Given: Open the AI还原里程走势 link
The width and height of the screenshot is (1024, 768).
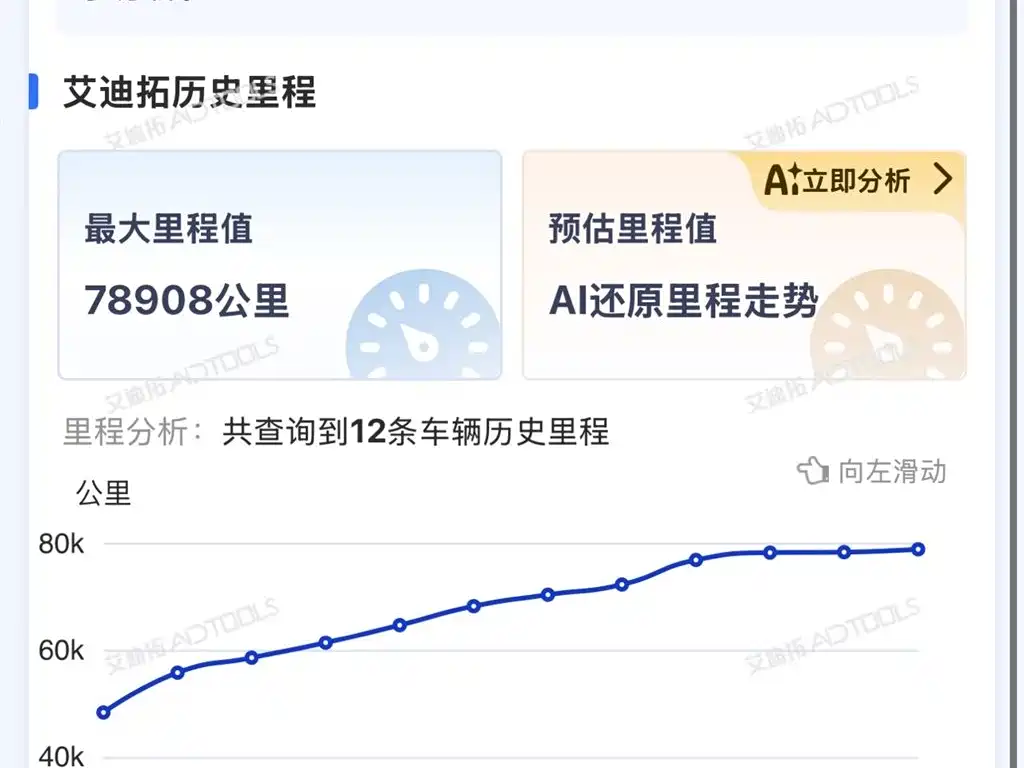Looking at the screenshot, I should (683, 300).
